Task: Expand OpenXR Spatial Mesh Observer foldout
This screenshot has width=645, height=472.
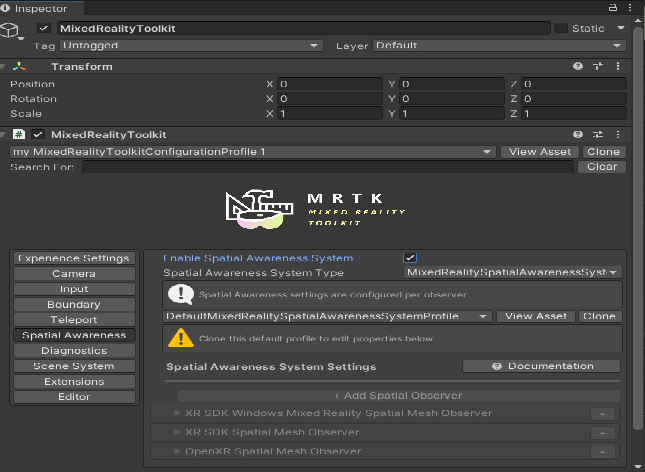Action: click(177, 451)
